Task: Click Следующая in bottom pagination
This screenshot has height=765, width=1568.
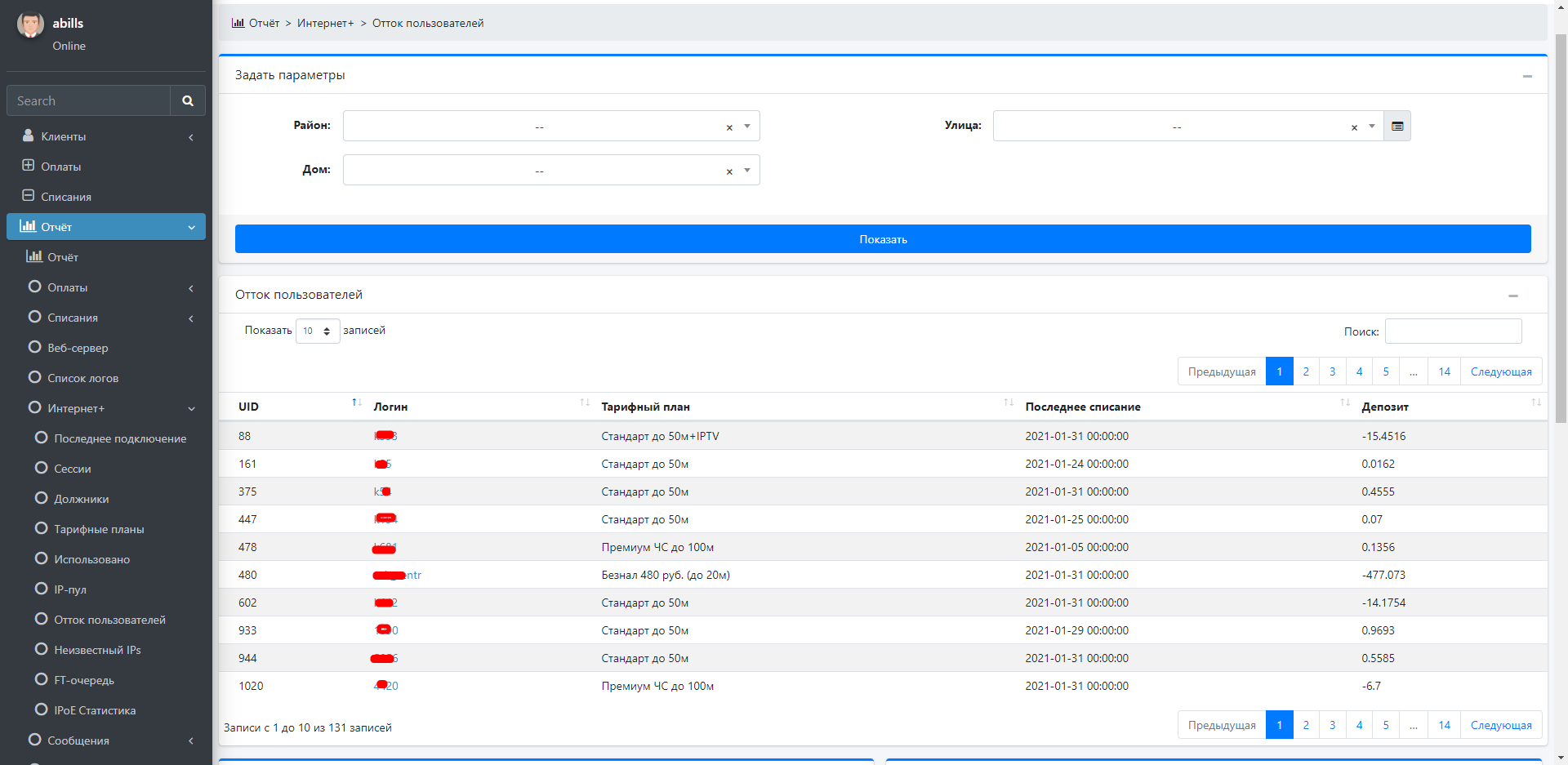Action: click(1501, 725)
